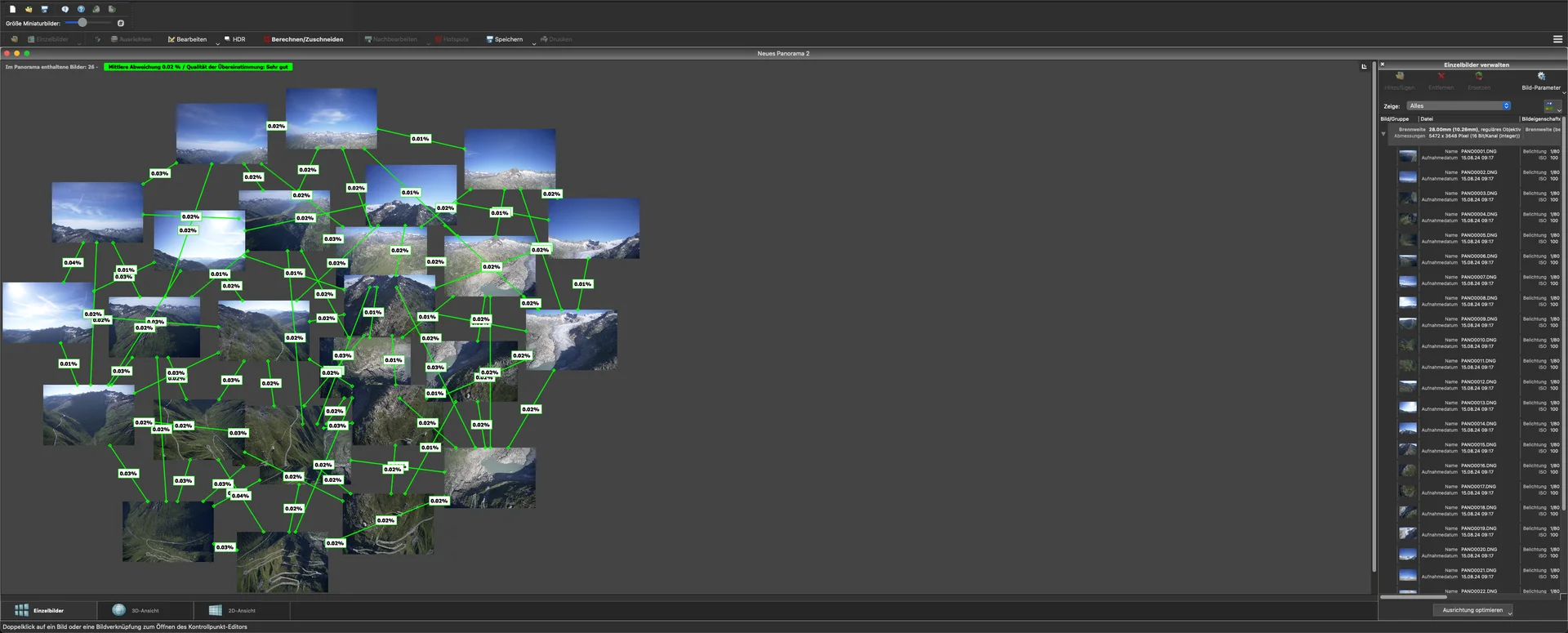Click the hamburger menu icon at top right

point(1557,39)
